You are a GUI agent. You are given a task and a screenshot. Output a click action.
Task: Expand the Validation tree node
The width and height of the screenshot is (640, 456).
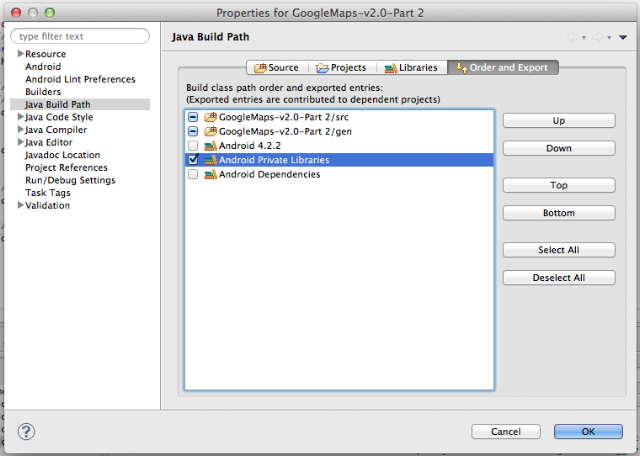click(20, 205)
